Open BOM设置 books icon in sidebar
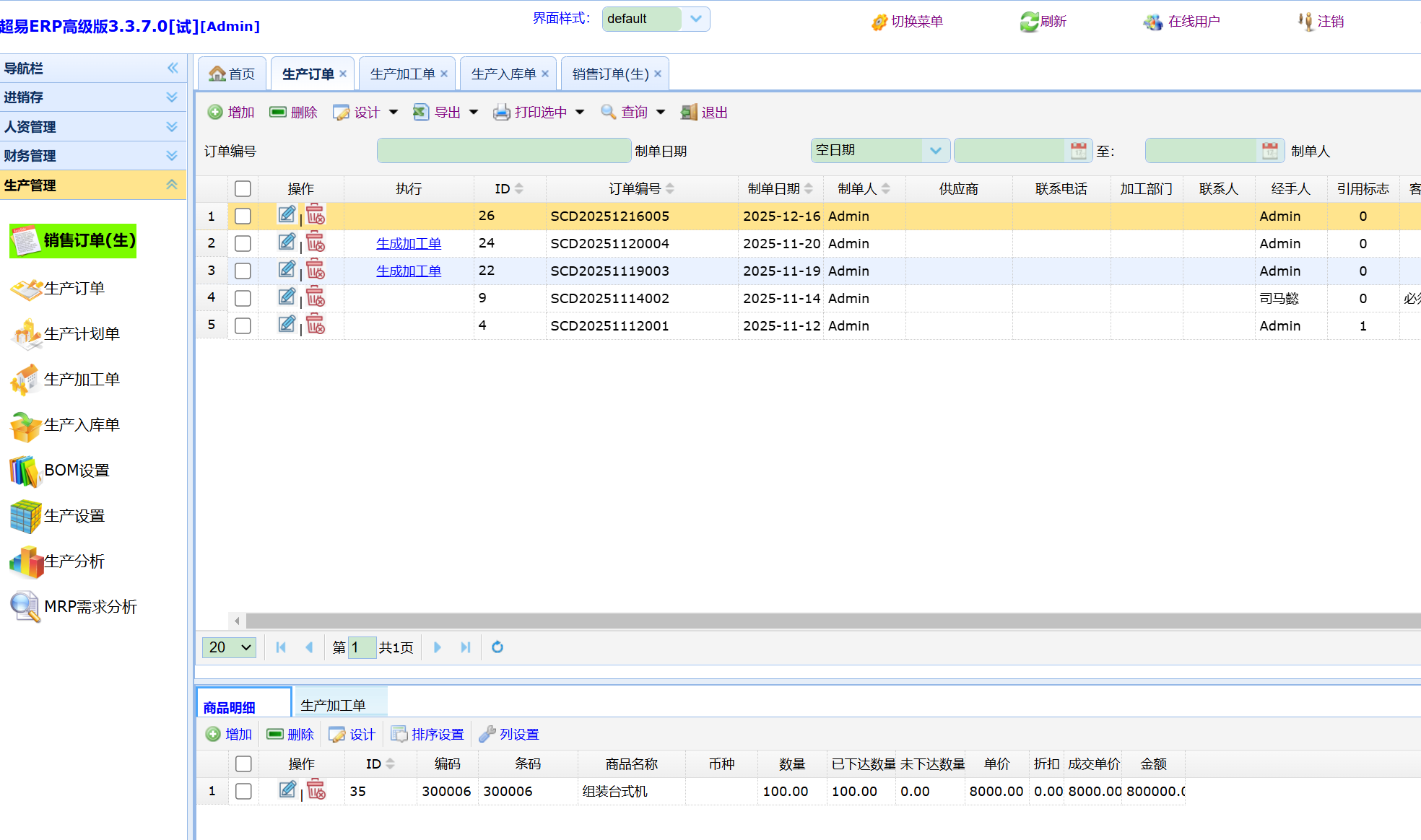The height and width of the screenshot is (840, 1421). pos(25,471)
